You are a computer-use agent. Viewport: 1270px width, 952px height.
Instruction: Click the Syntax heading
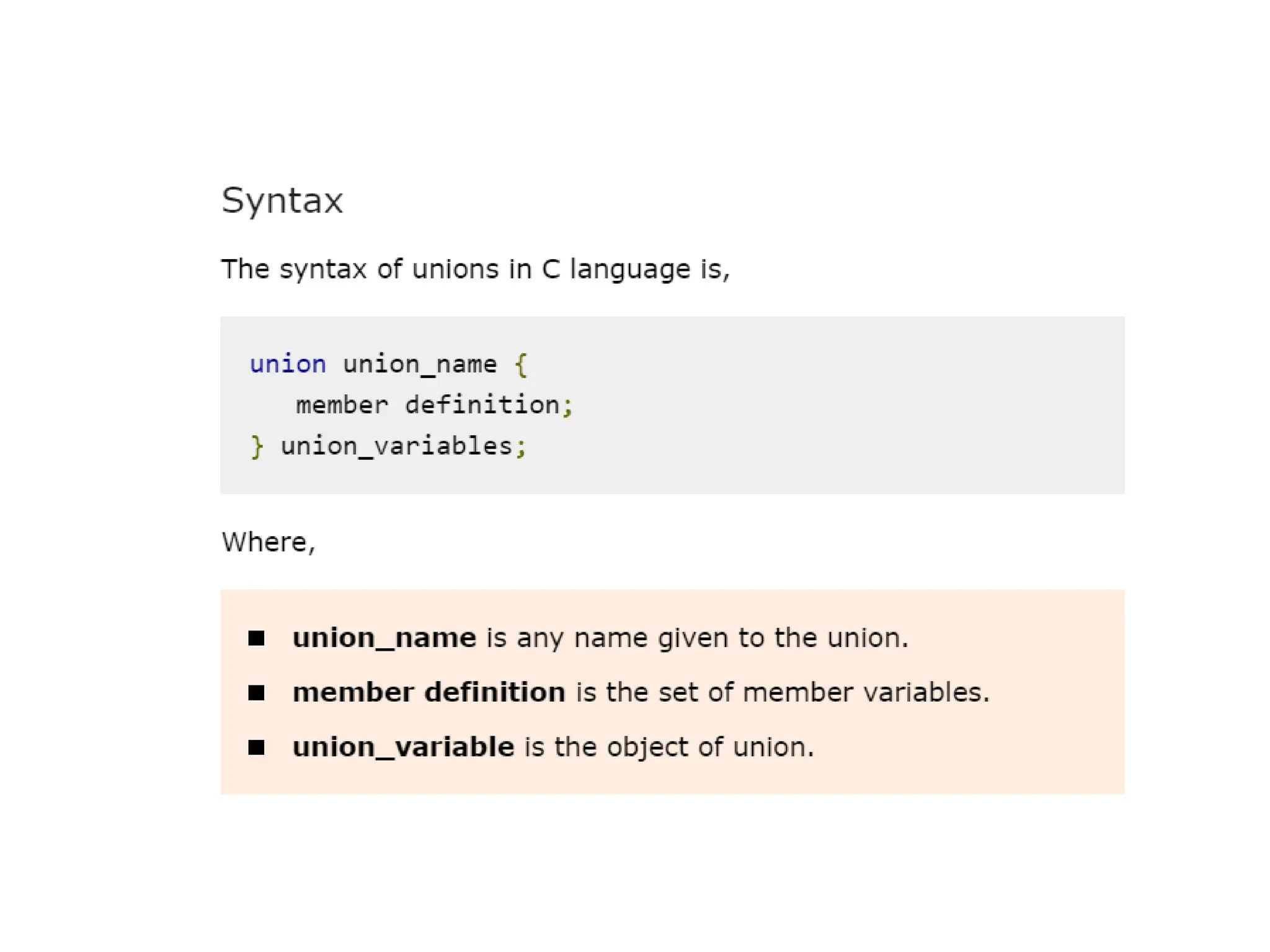click(x=282, y=200)
